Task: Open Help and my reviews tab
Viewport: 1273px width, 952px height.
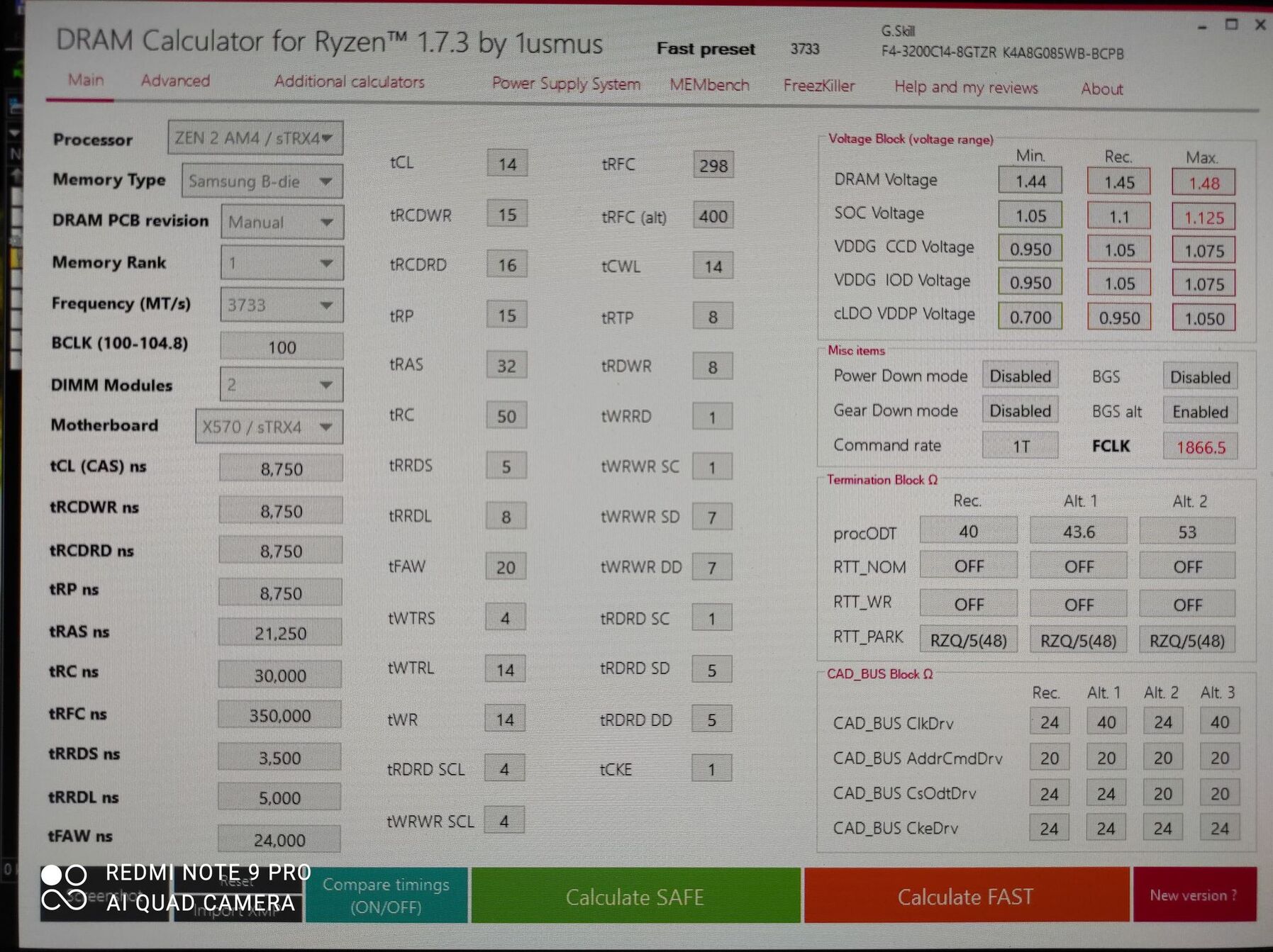Action: [966, 87]
